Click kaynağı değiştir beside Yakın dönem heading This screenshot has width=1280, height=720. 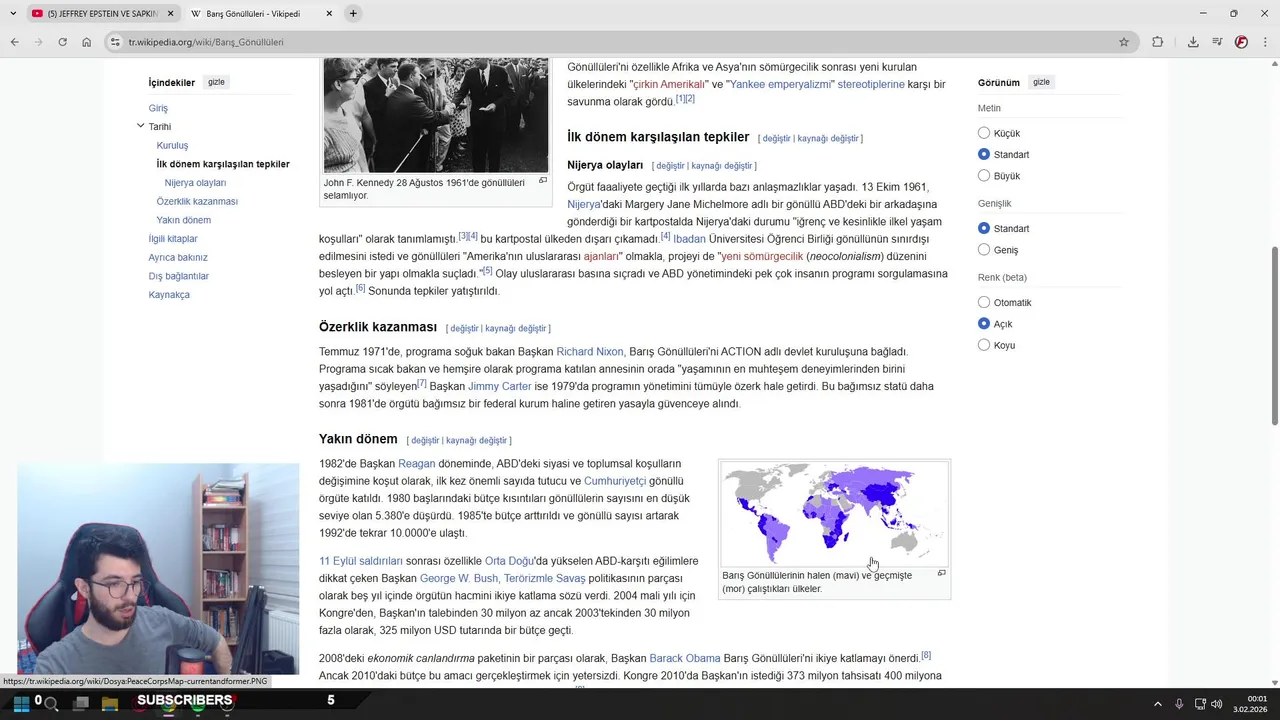tap(476, 440)
